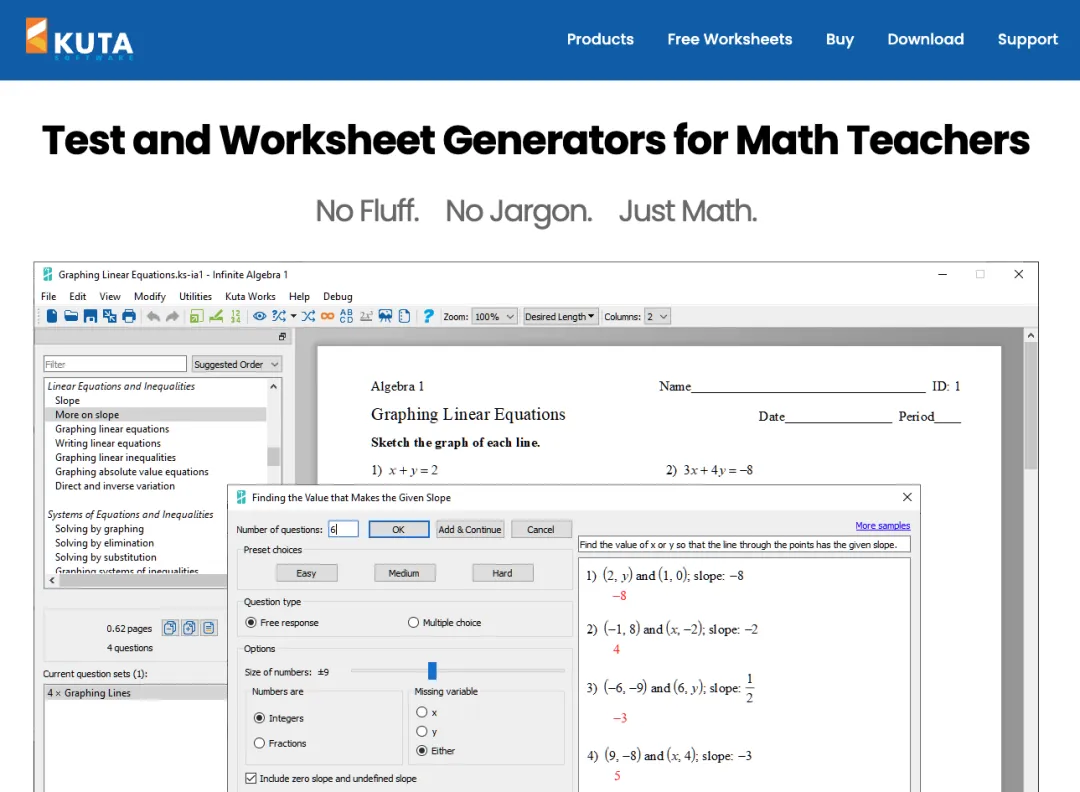This screenshot has width=1080, height=792.
Task: Open the Columns dropdown
Action: [657, 317]
